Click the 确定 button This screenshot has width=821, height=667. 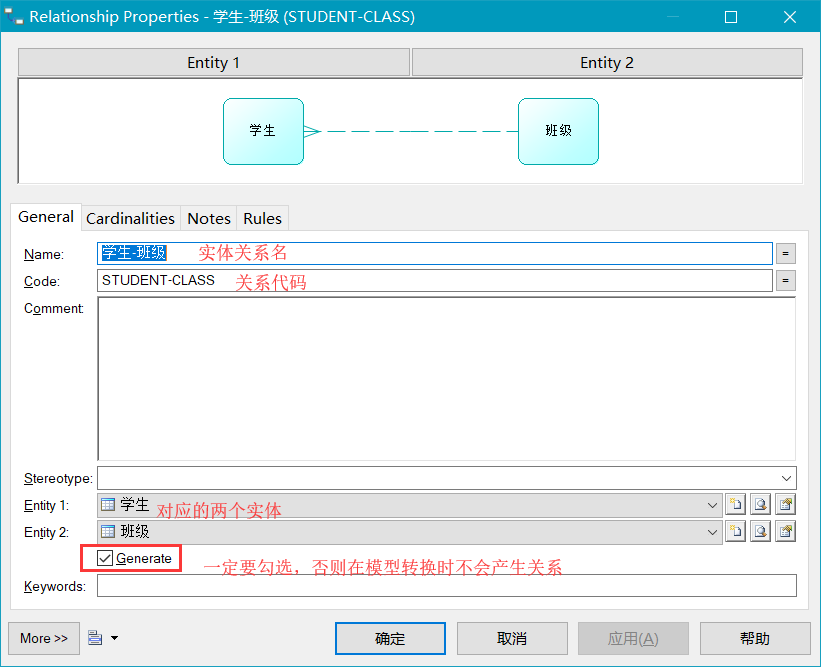point(390,638)
